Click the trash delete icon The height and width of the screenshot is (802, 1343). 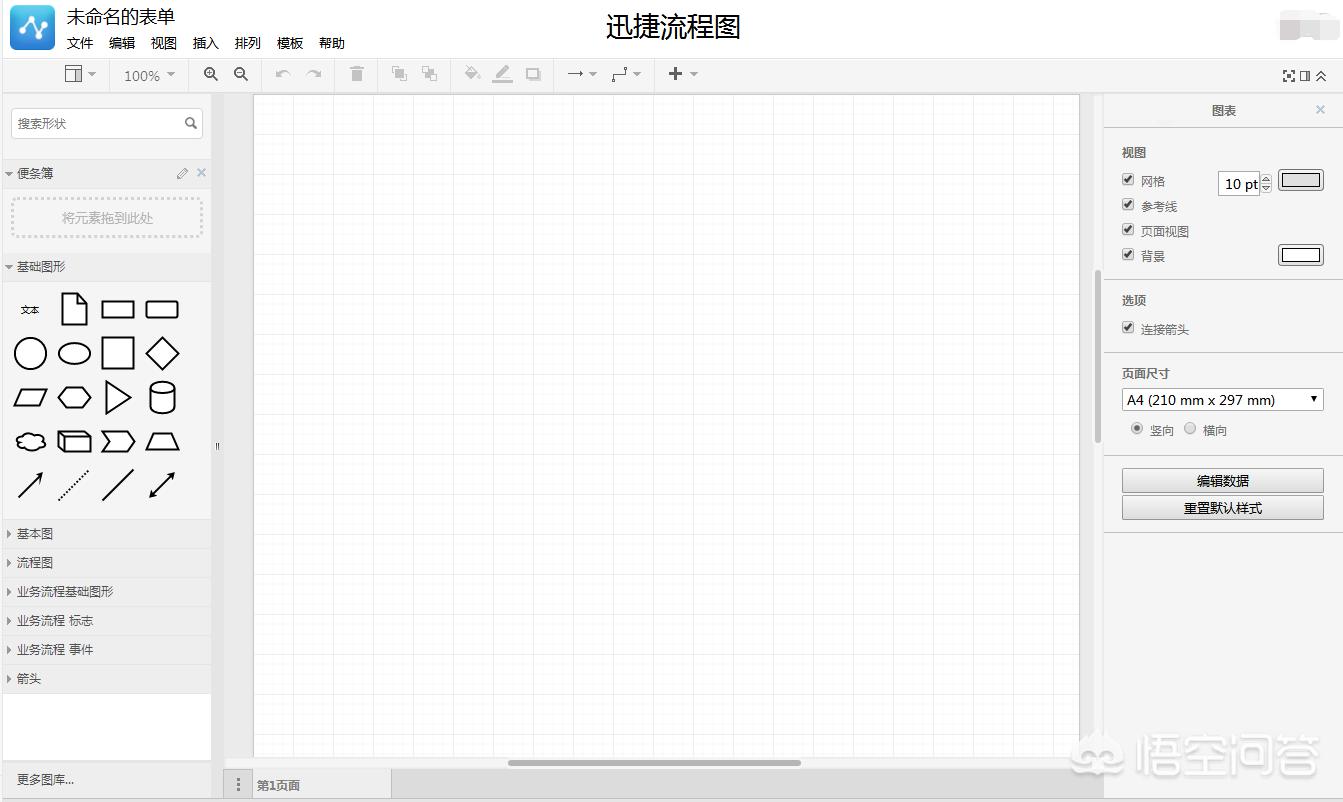[x=356, y=74]
